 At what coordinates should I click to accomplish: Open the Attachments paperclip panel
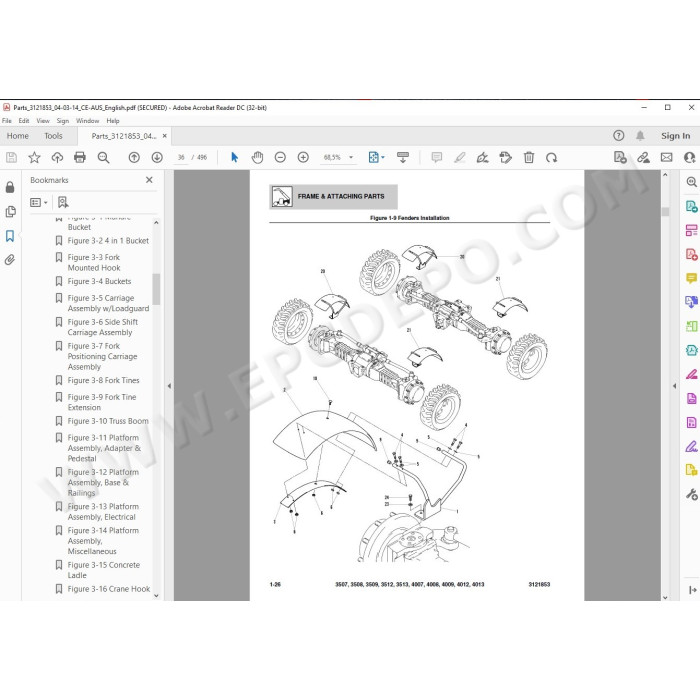(x=10, y=260)
